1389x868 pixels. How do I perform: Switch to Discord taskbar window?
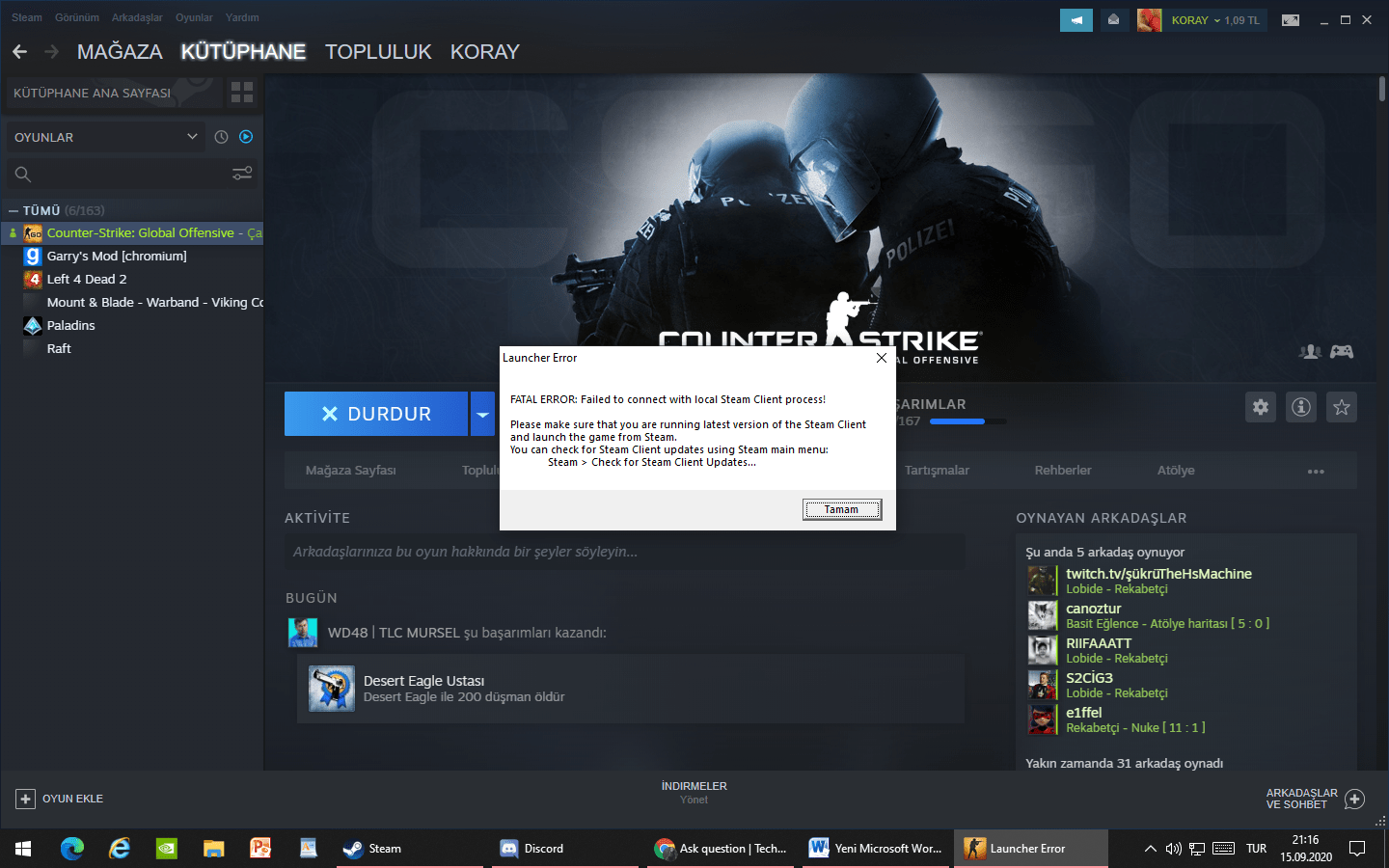565,849
